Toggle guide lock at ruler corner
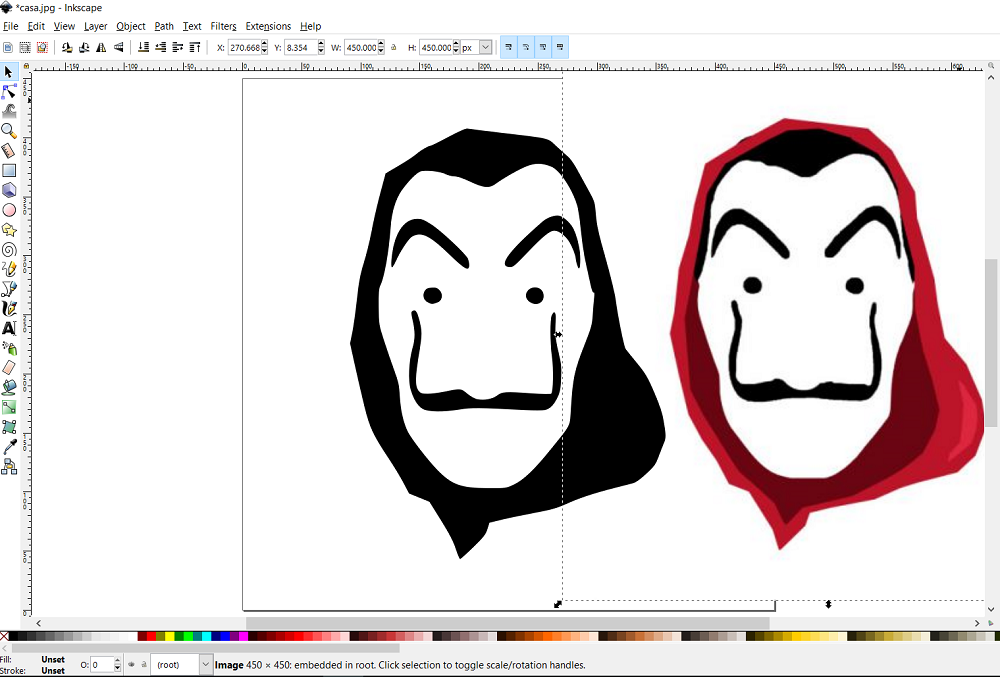 26,66
